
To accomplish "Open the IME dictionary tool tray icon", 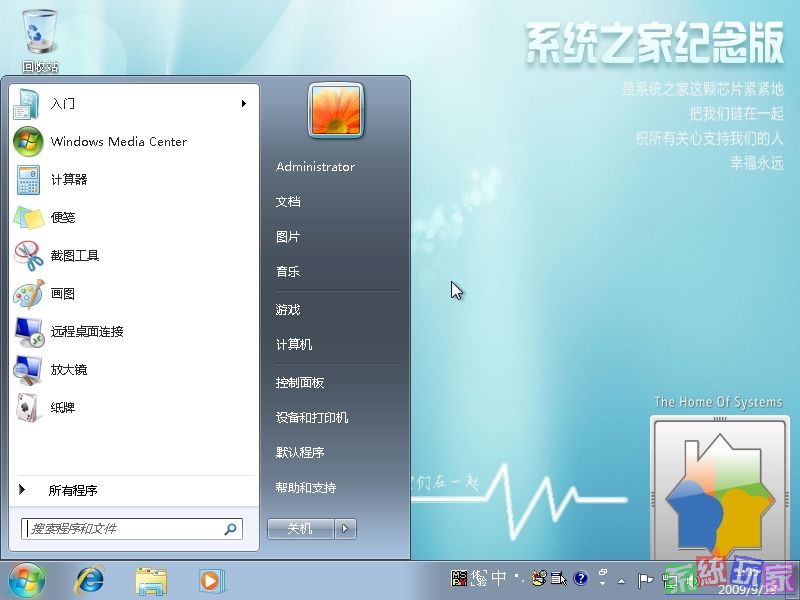I will (x=539, y=578).
